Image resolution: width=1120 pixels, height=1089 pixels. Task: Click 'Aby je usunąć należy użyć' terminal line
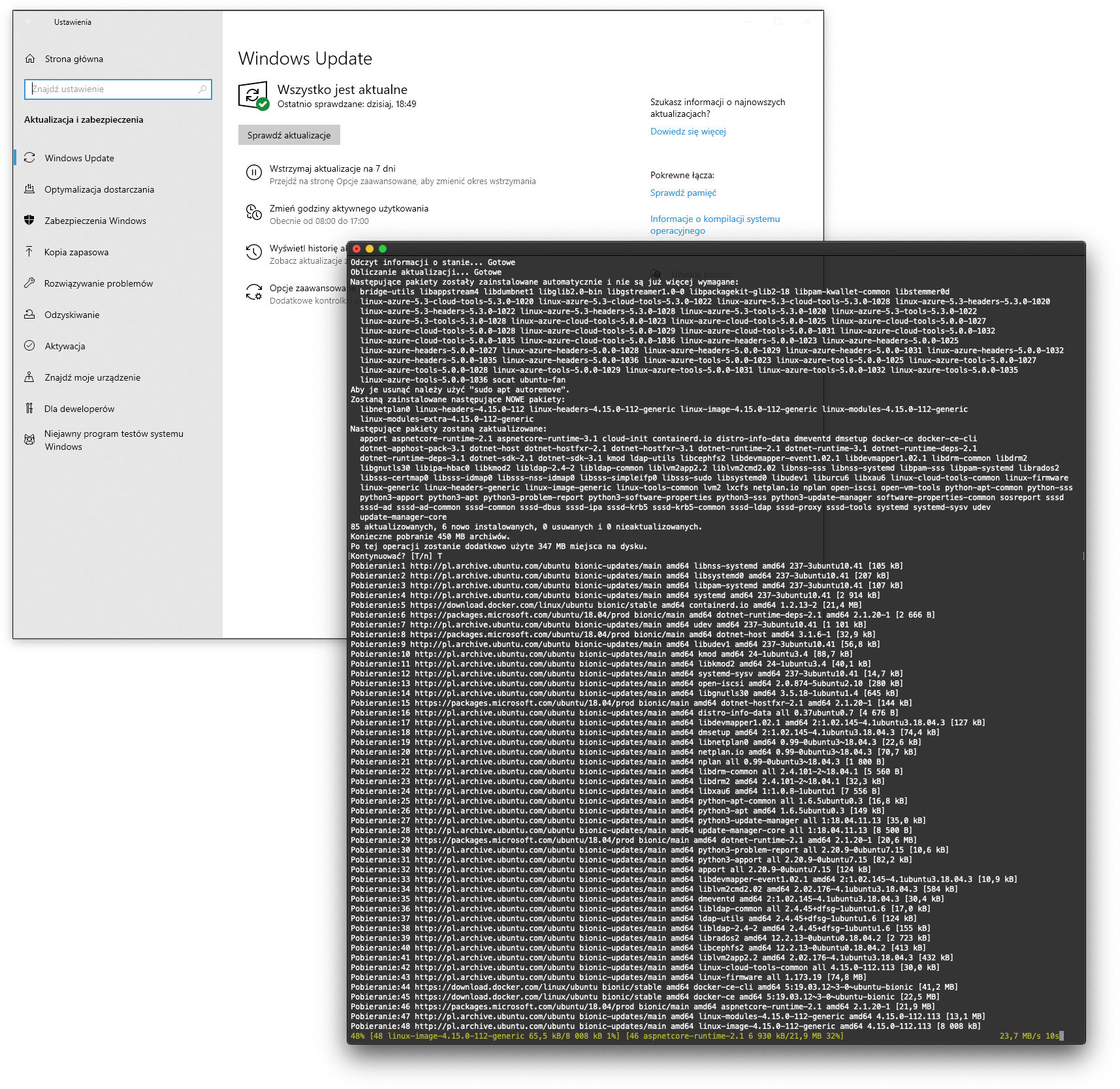pos(460,390)
